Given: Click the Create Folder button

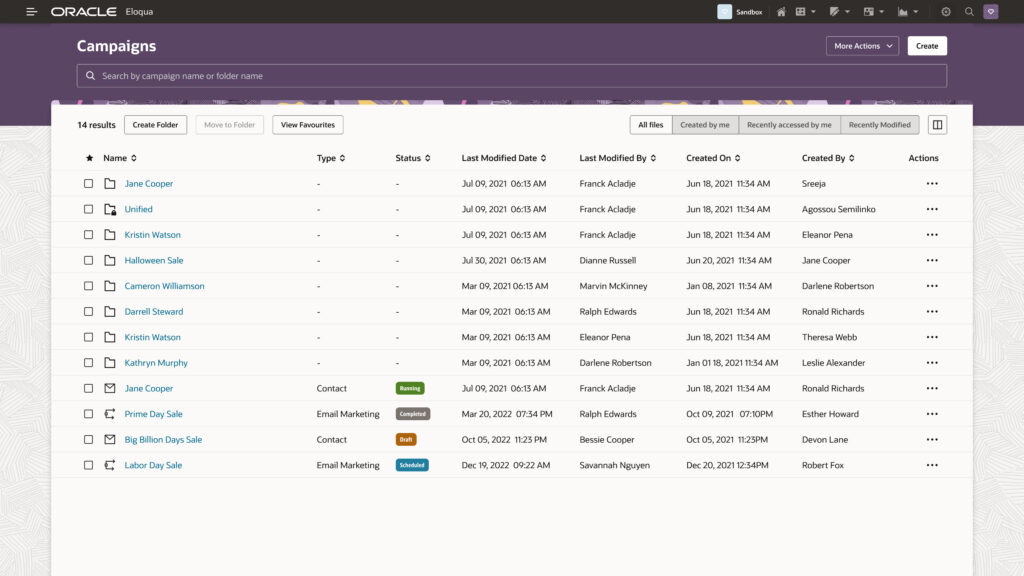Looking at the screenshot, I should tap(155, 125).
